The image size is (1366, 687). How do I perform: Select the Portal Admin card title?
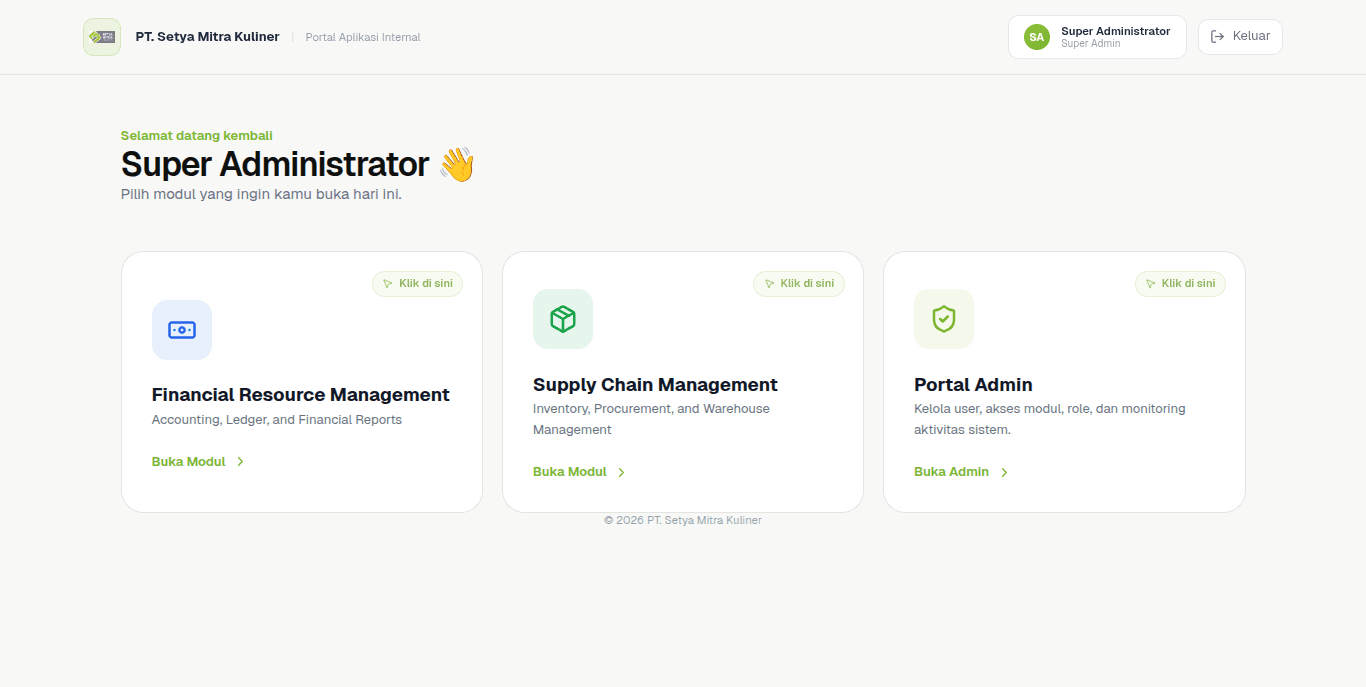click(x=973, y=385)
